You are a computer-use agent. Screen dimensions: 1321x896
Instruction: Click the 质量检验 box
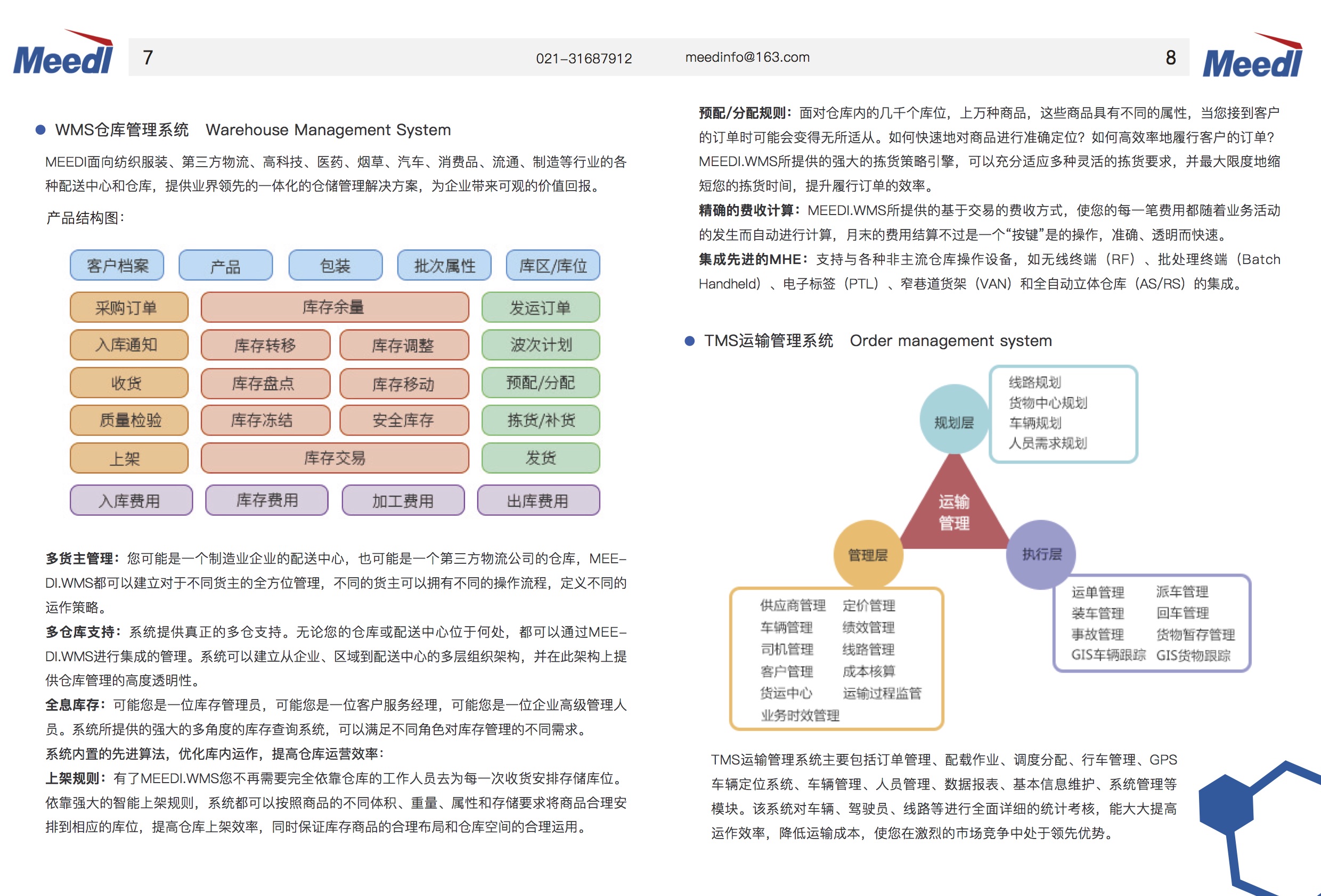[129, 421]
